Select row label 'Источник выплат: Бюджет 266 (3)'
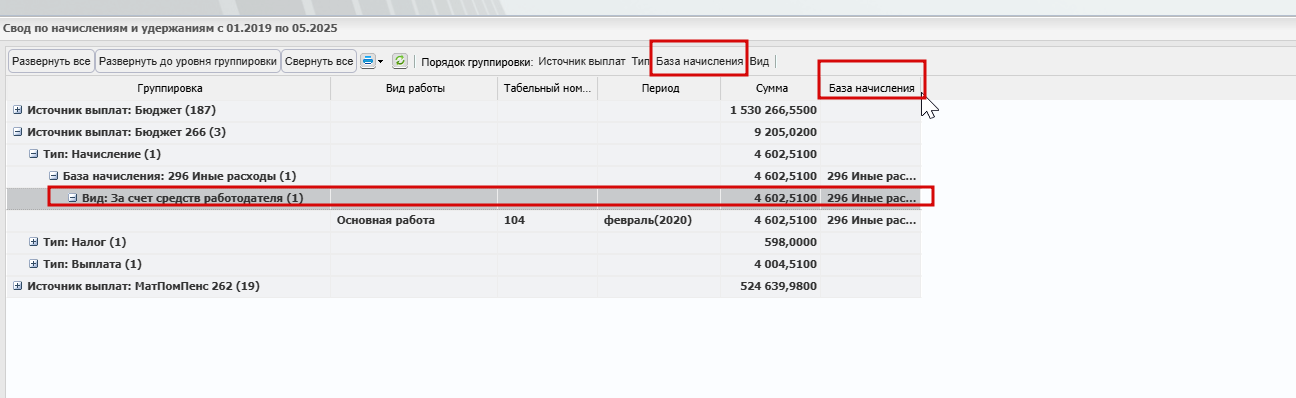Viewport: 1296px width, 398px height. pyautogui.click(x=126, y=132)
